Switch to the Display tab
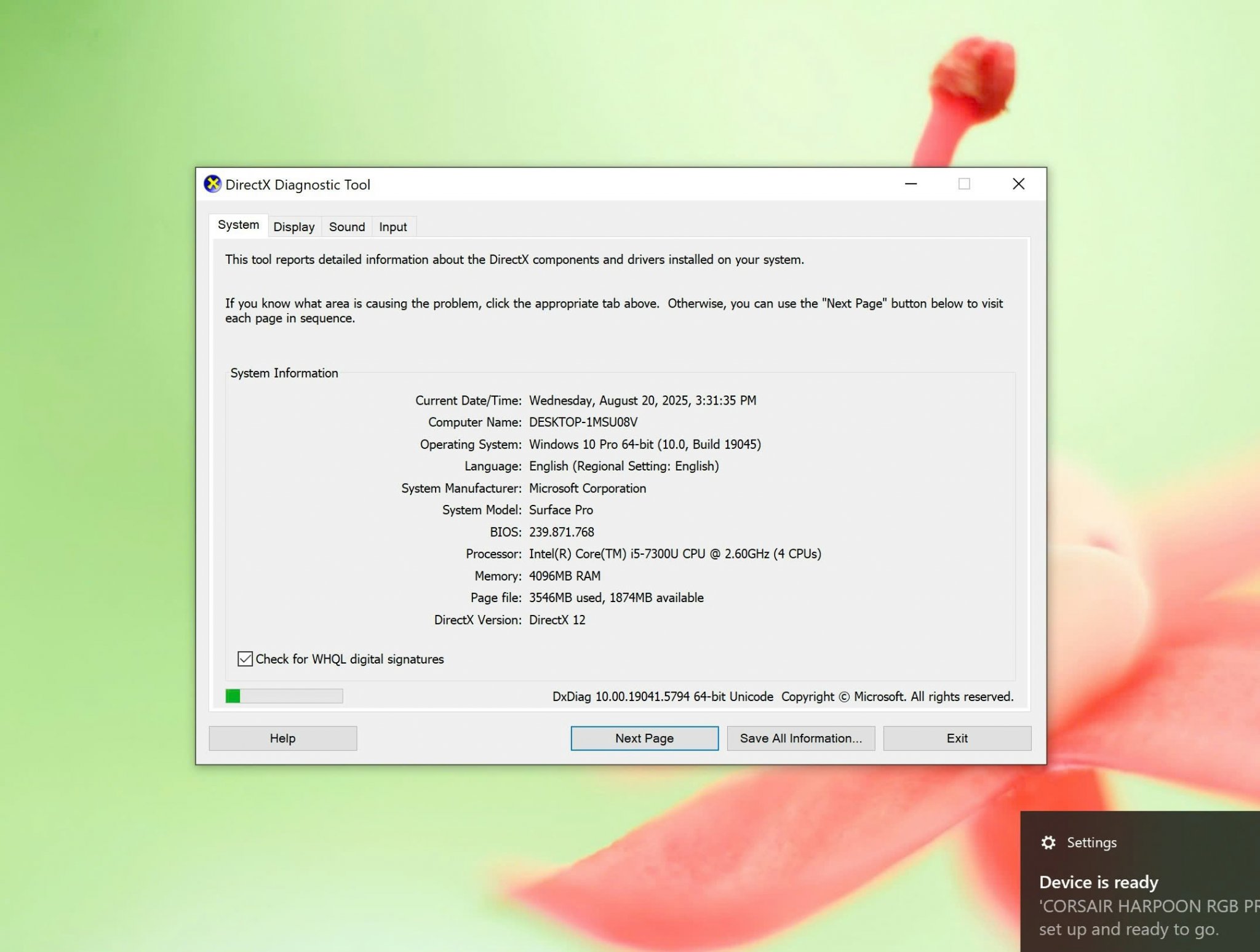This screenshot has height=952, width=1260. click(293, 227)
